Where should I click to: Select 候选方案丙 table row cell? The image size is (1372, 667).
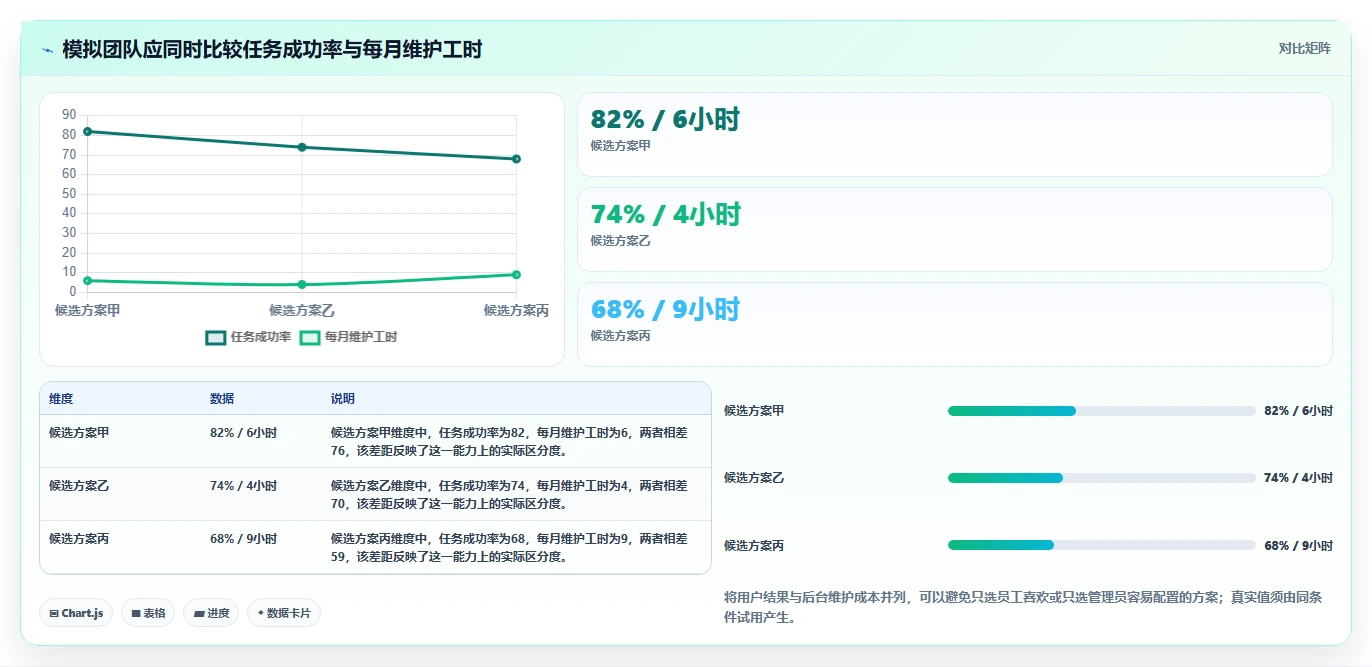pyautogui.click(x=79, y=539)
